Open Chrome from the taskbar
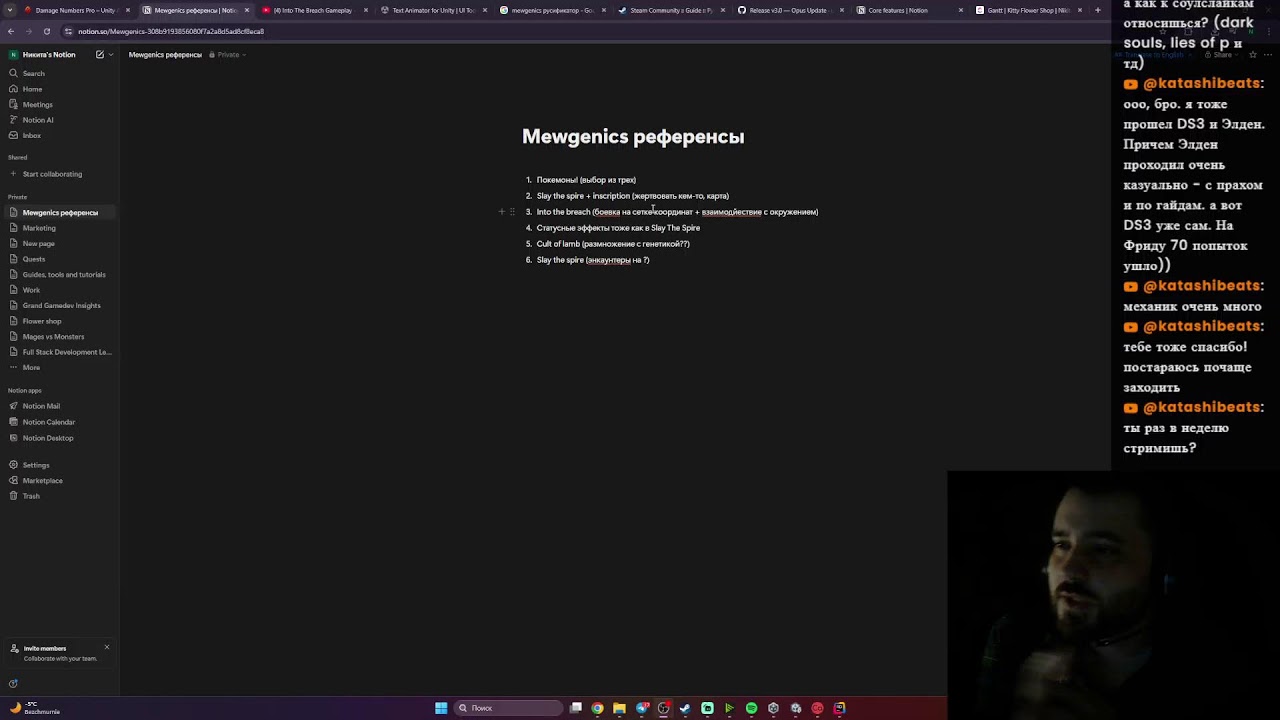This screenshot has width=1280, height=720. coord(597,708)
